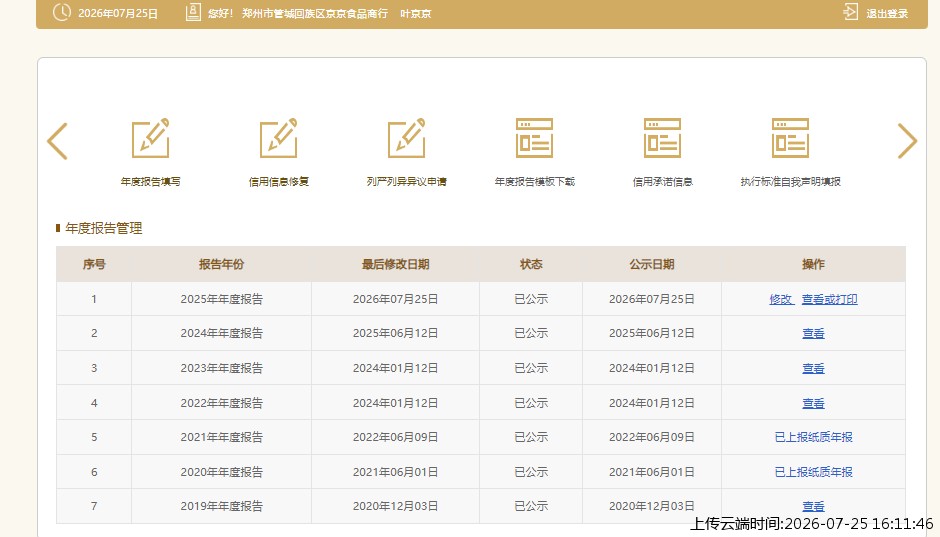The height and width of the screenshot is (537, 940).
Task: Open the 年度报告模板下载 document icon
Action: (x=534, y=138)
